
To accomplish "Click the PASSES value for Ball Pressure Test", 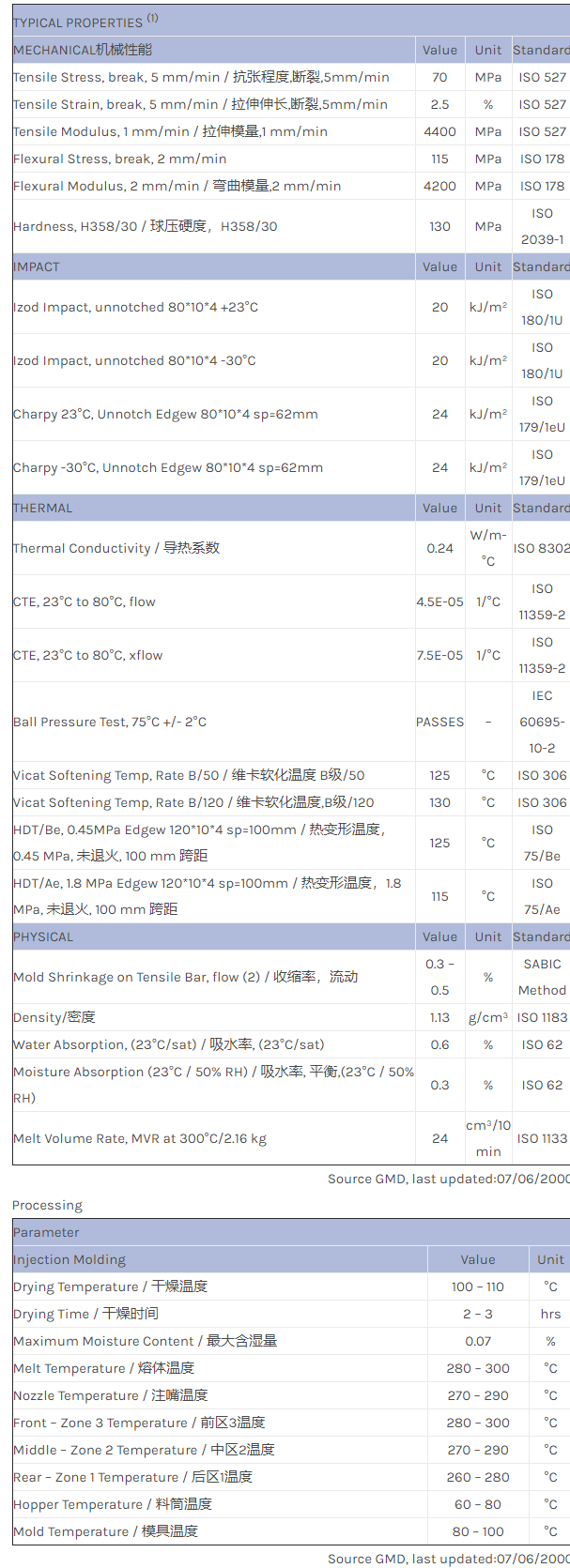I will coord(439,722).
